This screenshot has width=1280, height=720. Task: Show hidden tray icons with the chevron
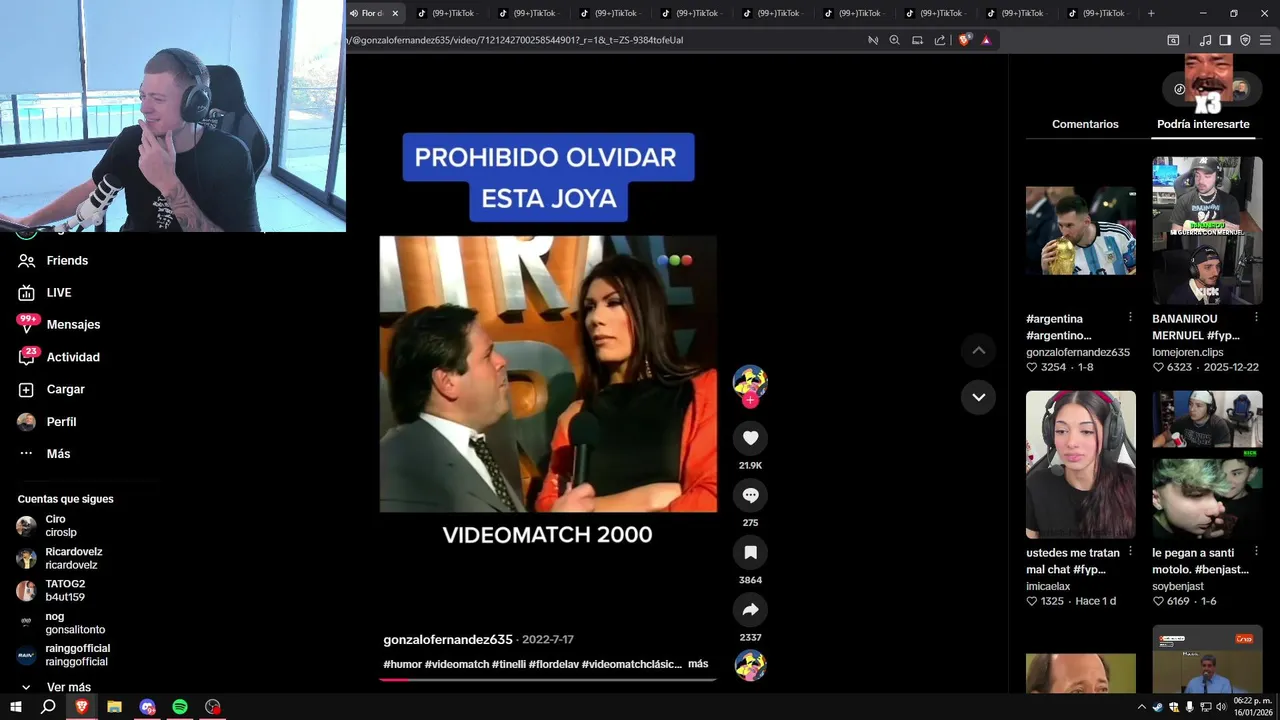pos(1142,707)
